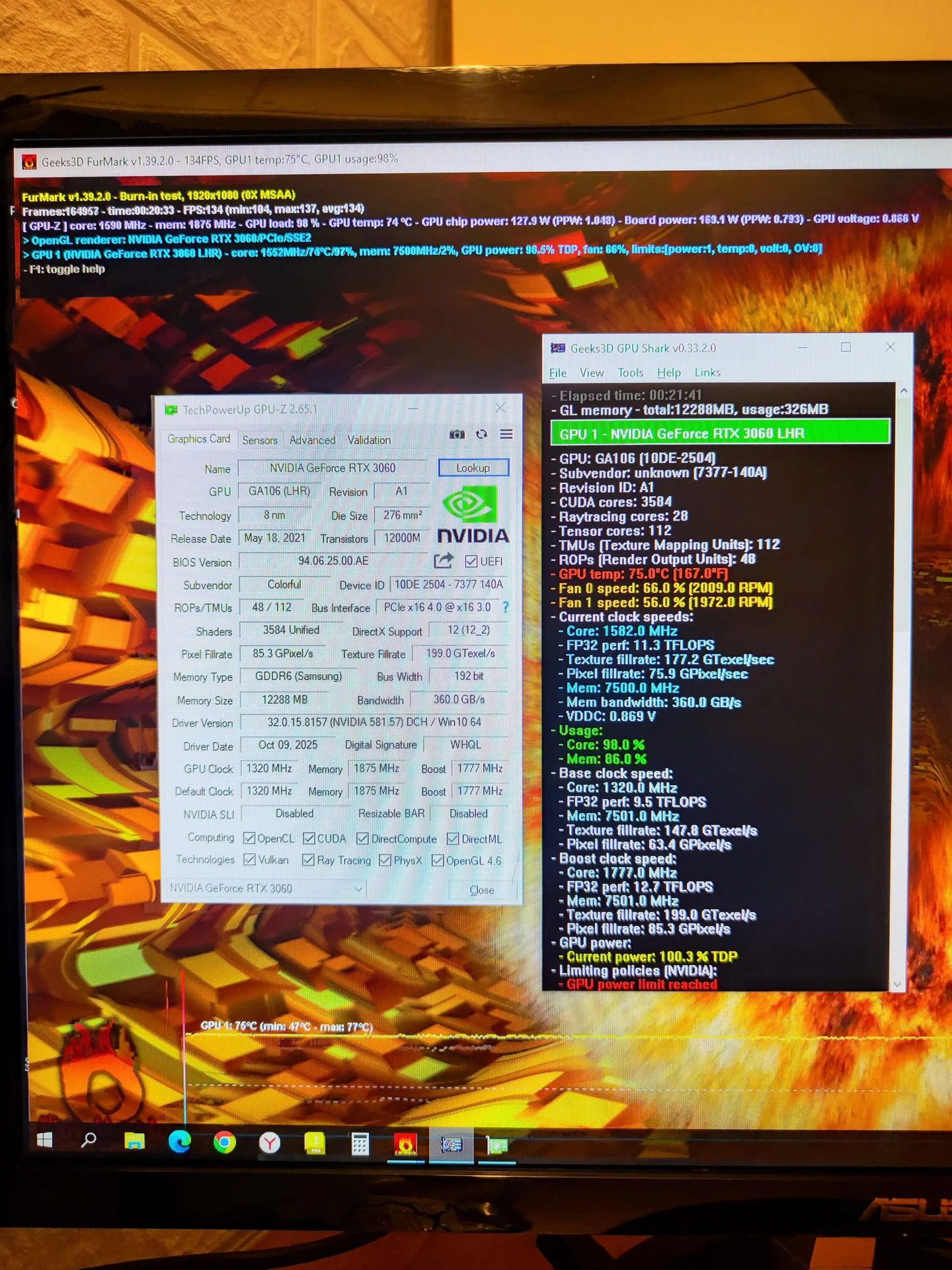The height and width of the screenshot is (1270, 952).
Task: Click GPU Shark title bar icon
Action: [559, 348]
